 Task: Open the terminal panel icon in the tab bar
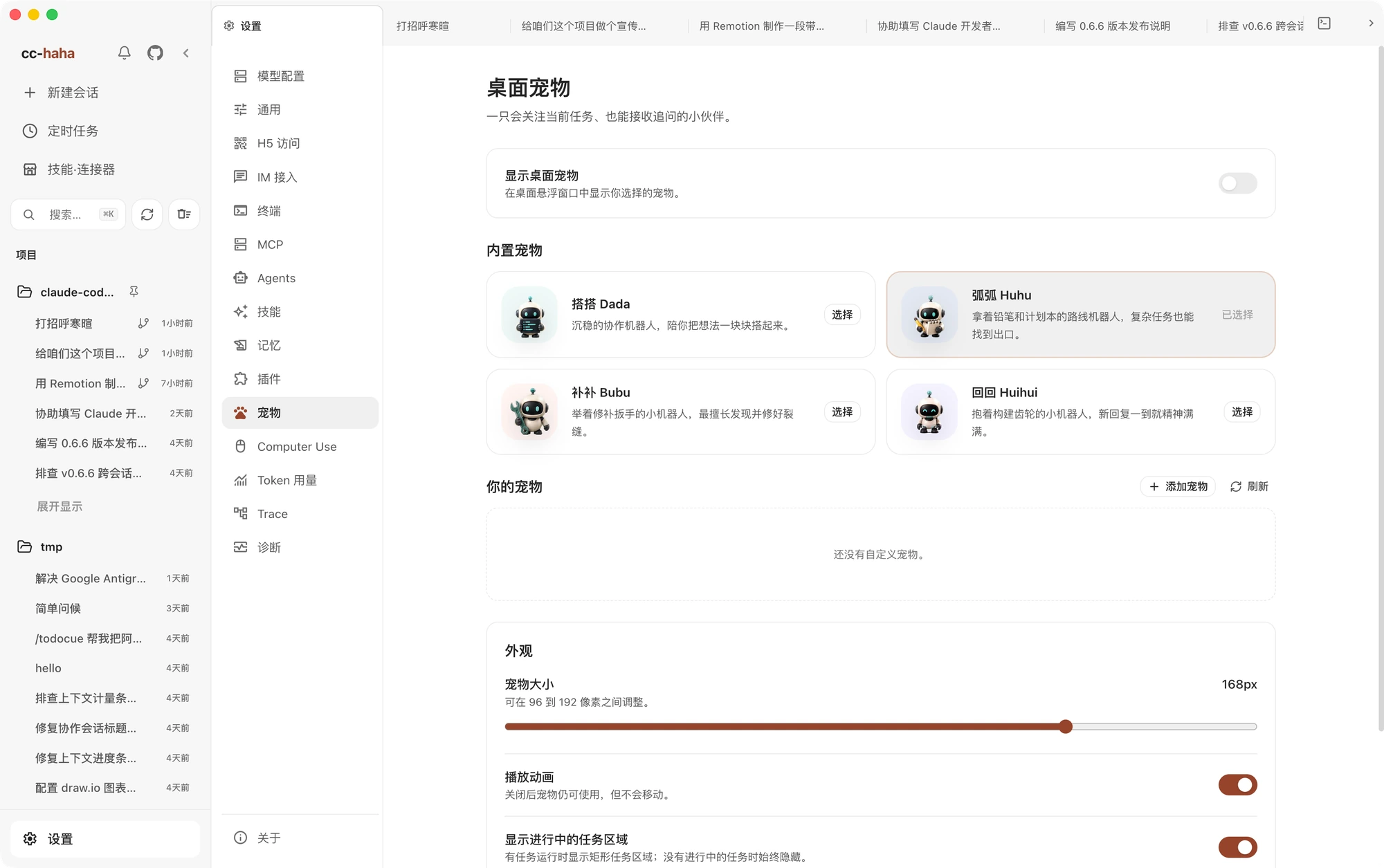point(1324,24)
